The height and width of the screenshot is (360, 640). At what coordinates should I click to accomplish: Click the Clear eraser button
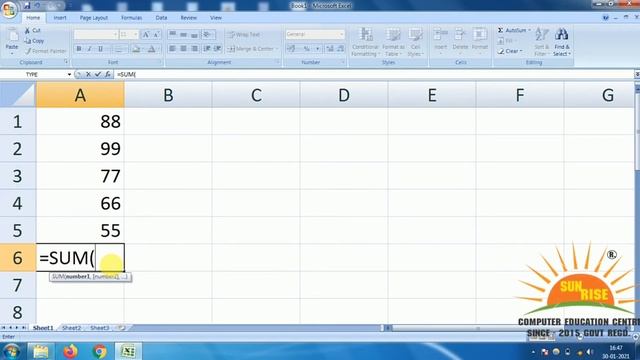(510, 51)
